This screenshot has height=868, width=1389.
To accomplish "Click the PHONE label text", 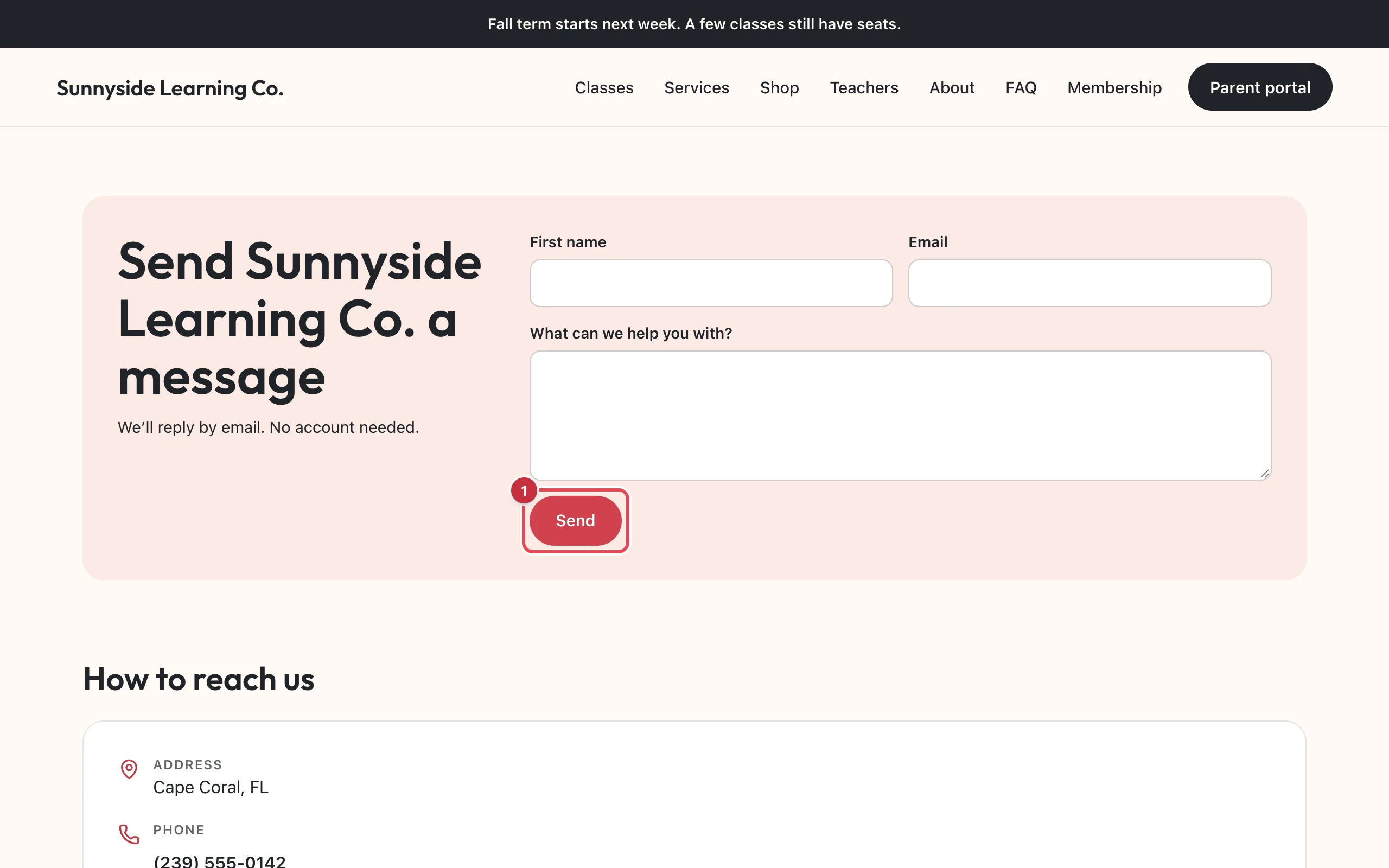I will point(179,829).
